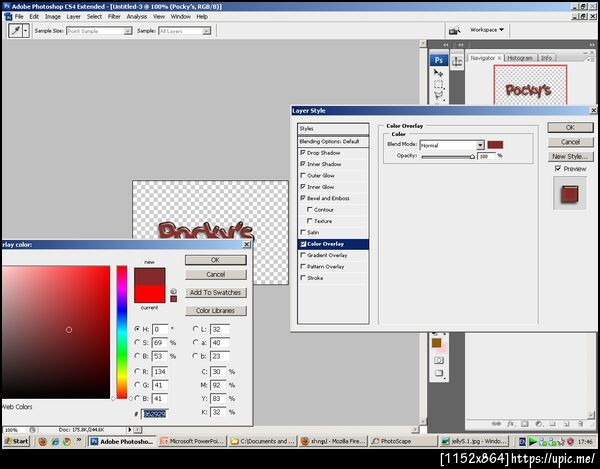Launch Firefox from quick launch bar
Image resolution: width=600 pixels, height=469 pixels.
click(42, 441)
